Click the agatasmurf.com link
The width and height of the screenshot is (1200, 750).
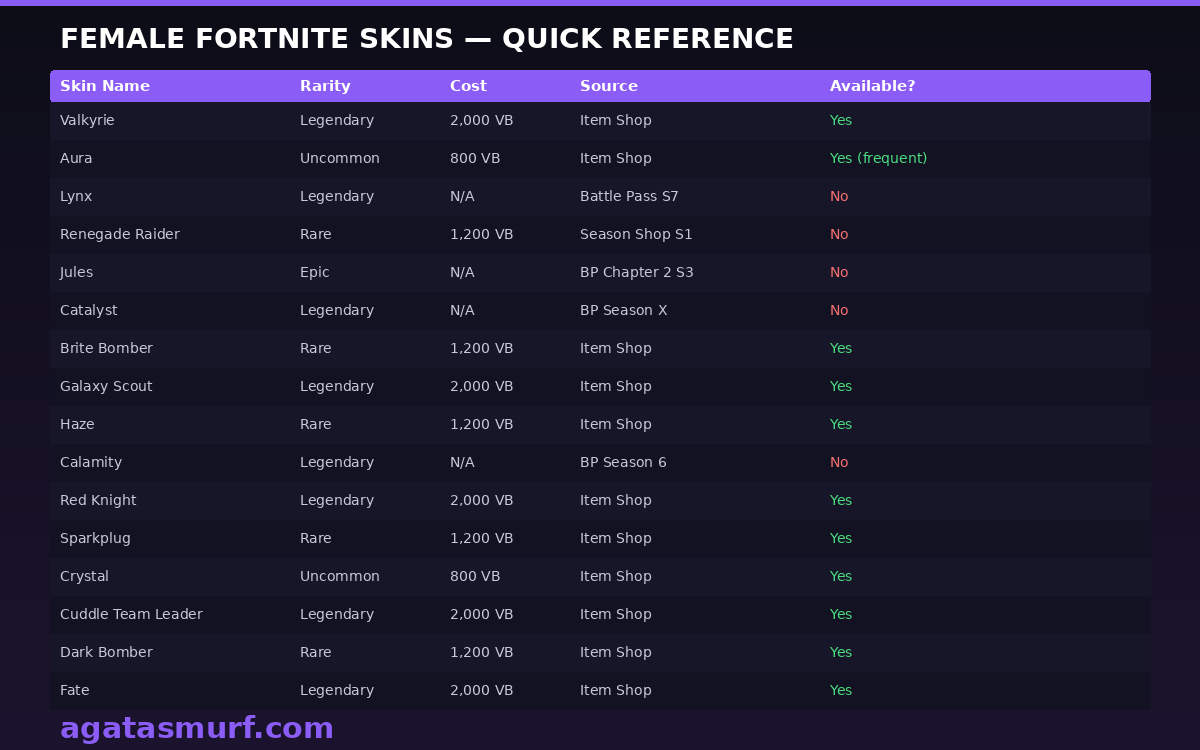coord(197,728)
